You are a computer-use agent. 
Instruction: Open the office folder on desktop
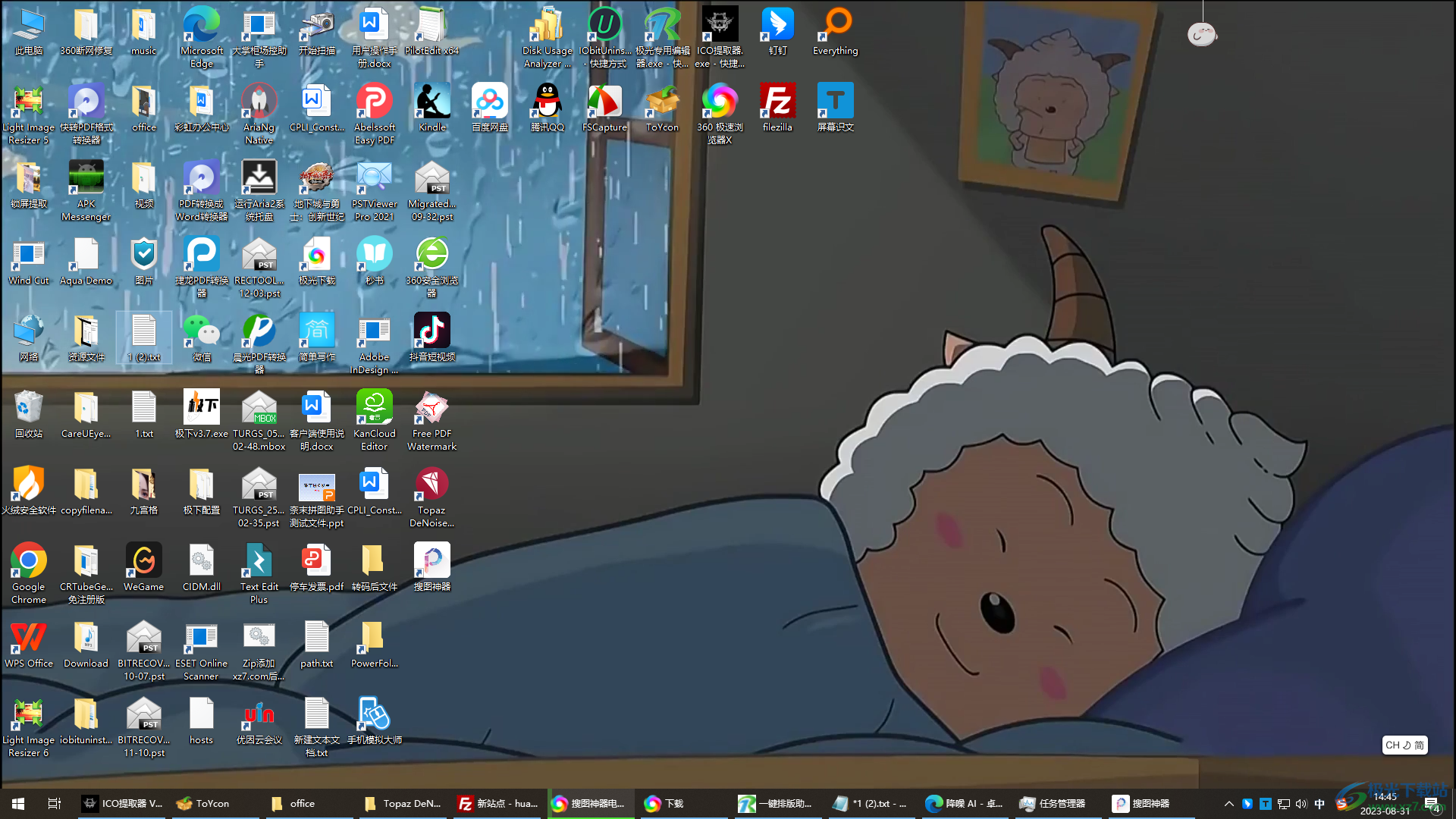[x=143, y=108]
